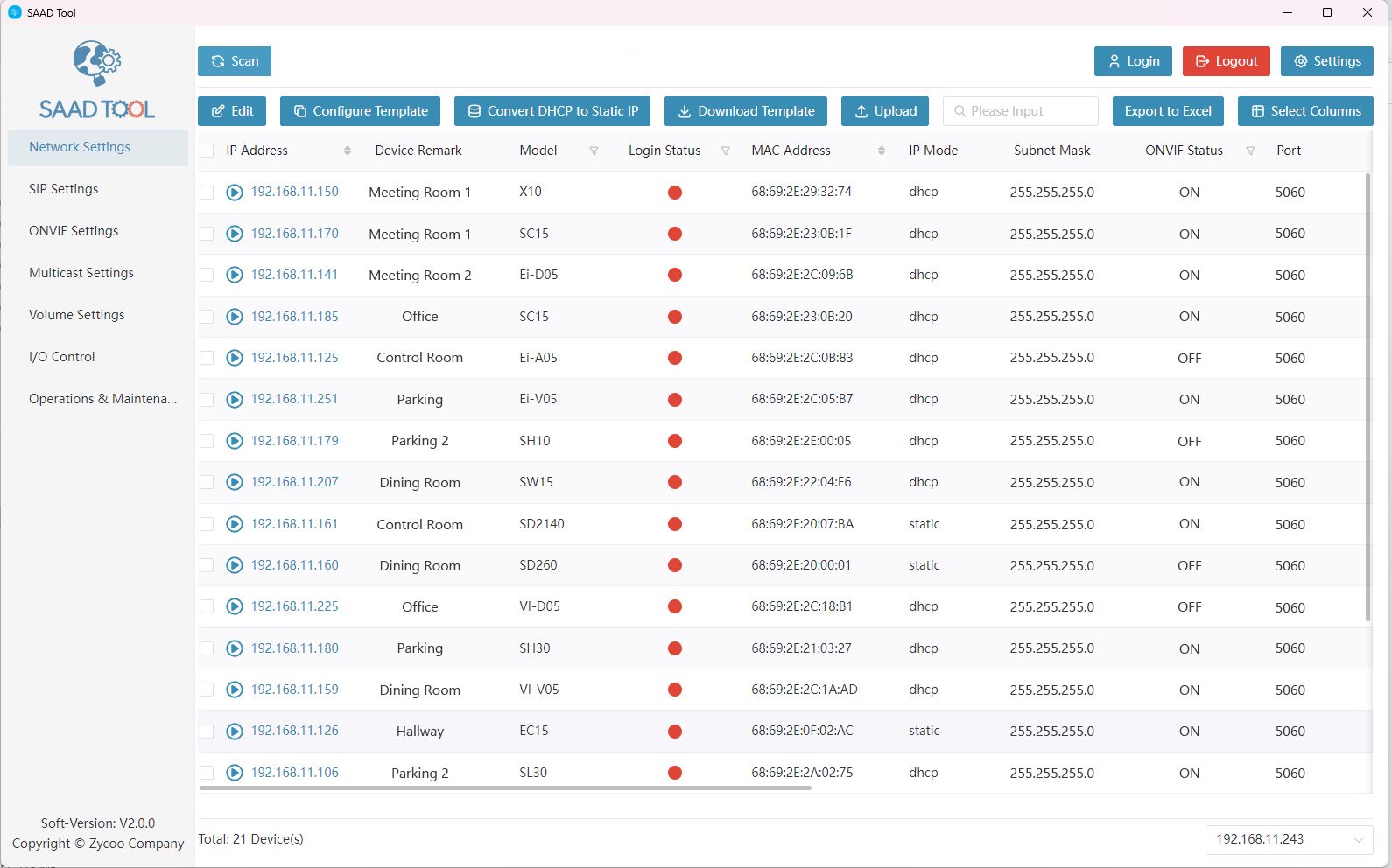Open the 192.168.11.243 network dropdown
Viewport: 1392px width, 868px height.
1288,839
